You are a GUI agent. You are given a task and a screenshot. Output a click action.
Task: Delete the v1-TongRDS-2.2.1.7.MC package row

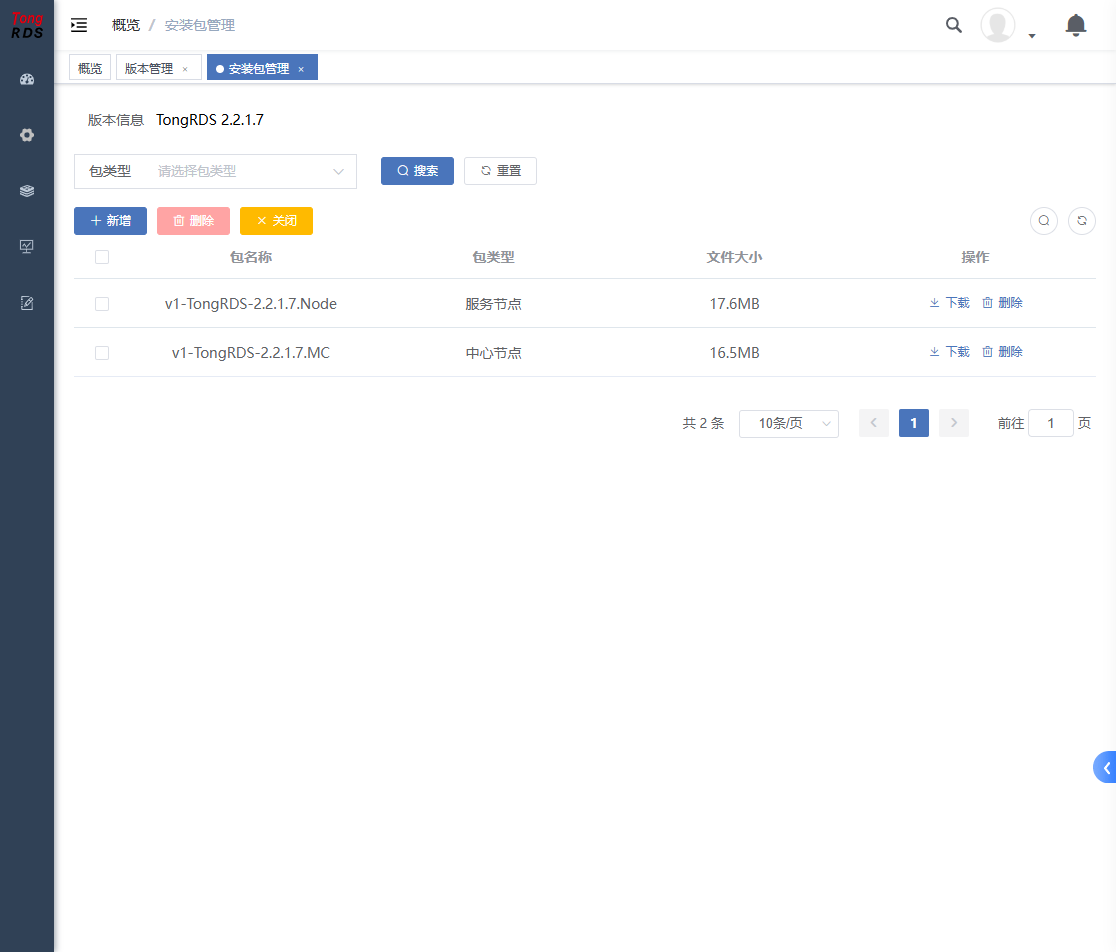point(1002,352)
